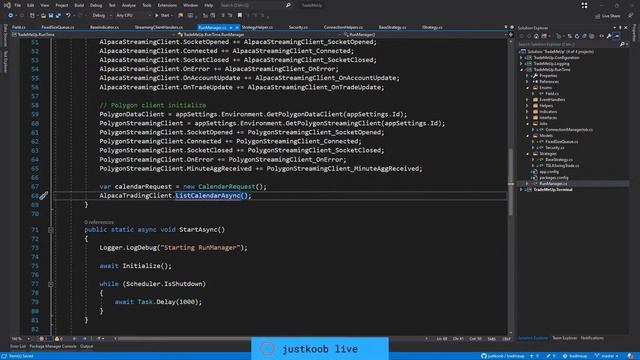Collapse the StartAsync method outline at line 71

pyautogui.click(x=51, y=230)
